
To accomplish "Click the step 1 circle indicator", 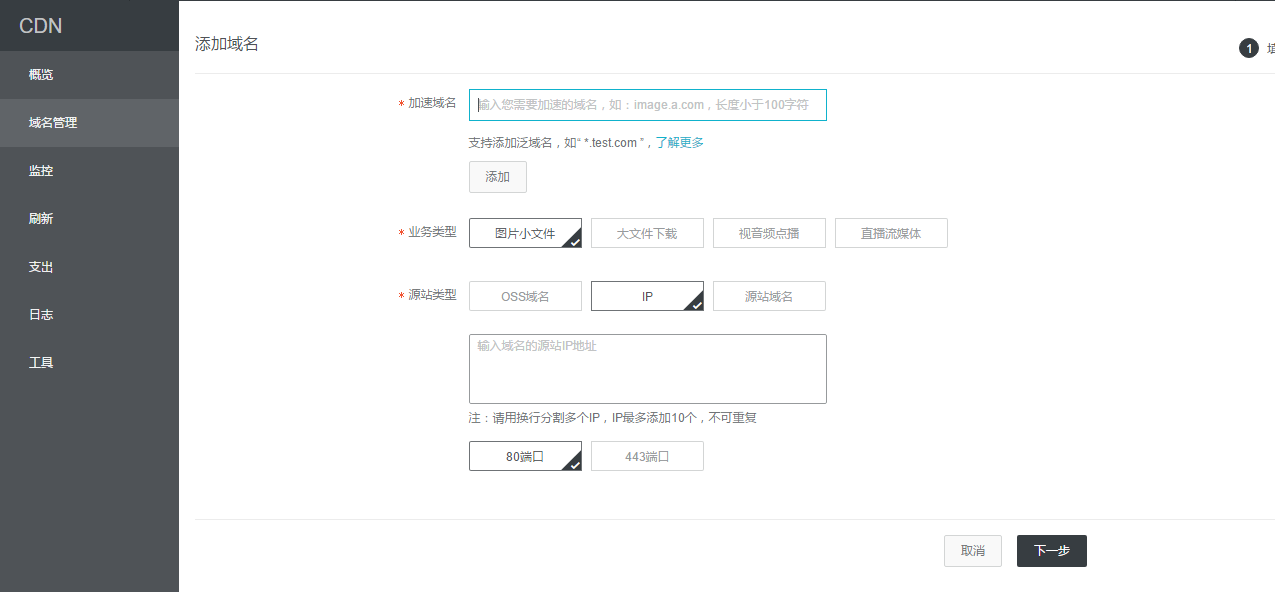I will pos(1248,48).
